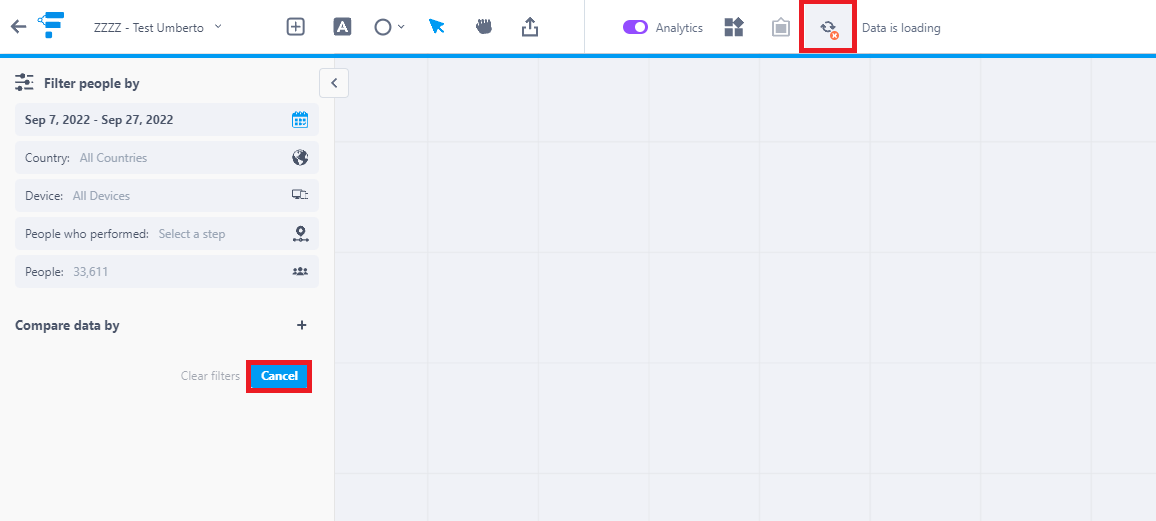
Task: Open the calendar icon in date filter
Action: [x=300, y=119]
